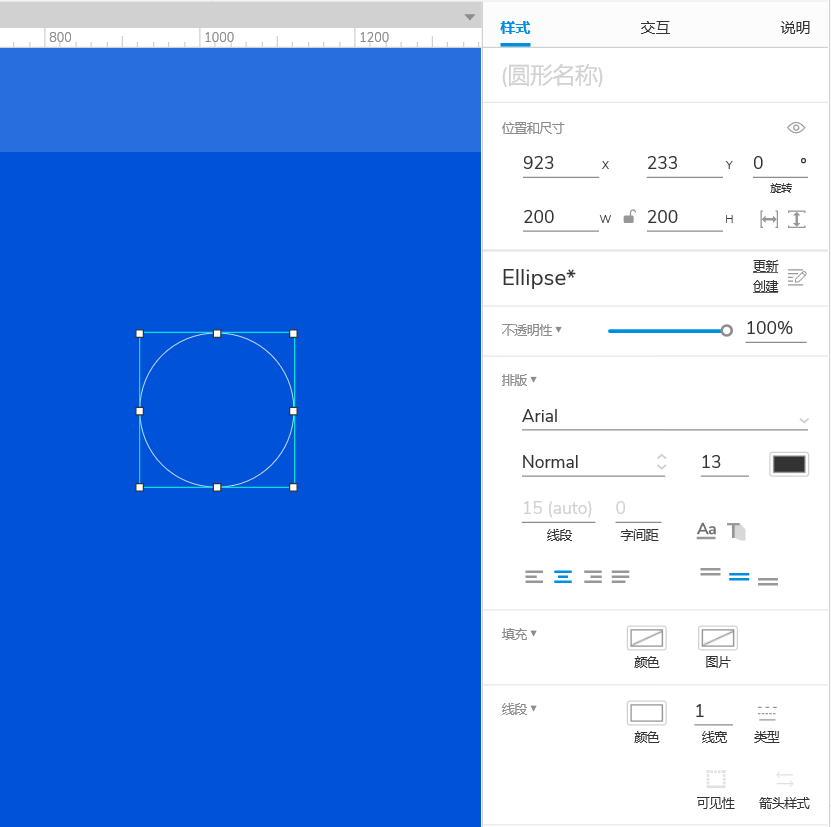Click the light blue header rectangle

point(240,100)
